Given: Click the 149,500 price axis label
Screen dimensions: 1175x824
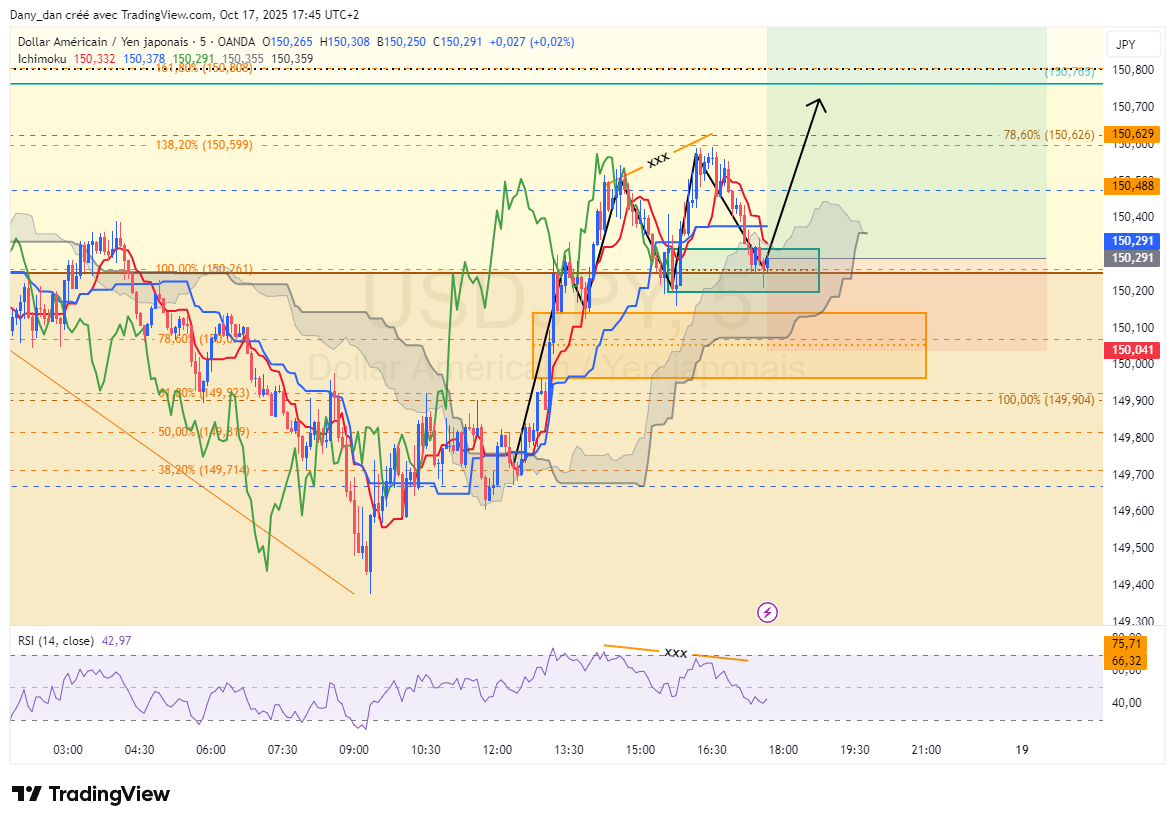Looking at the screenshot, I should pos(1133,548).
